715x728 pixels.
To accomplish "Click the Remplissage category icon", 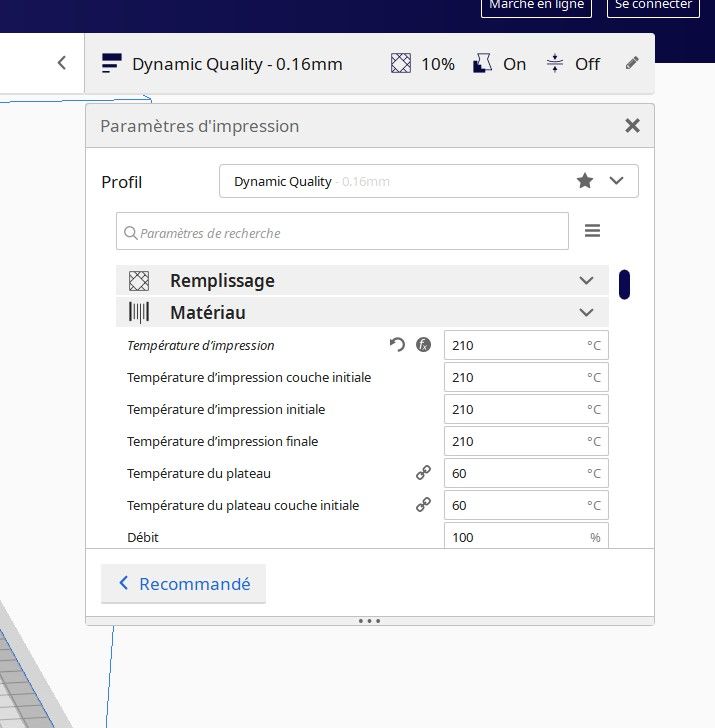I will click(x=139, y=281).
